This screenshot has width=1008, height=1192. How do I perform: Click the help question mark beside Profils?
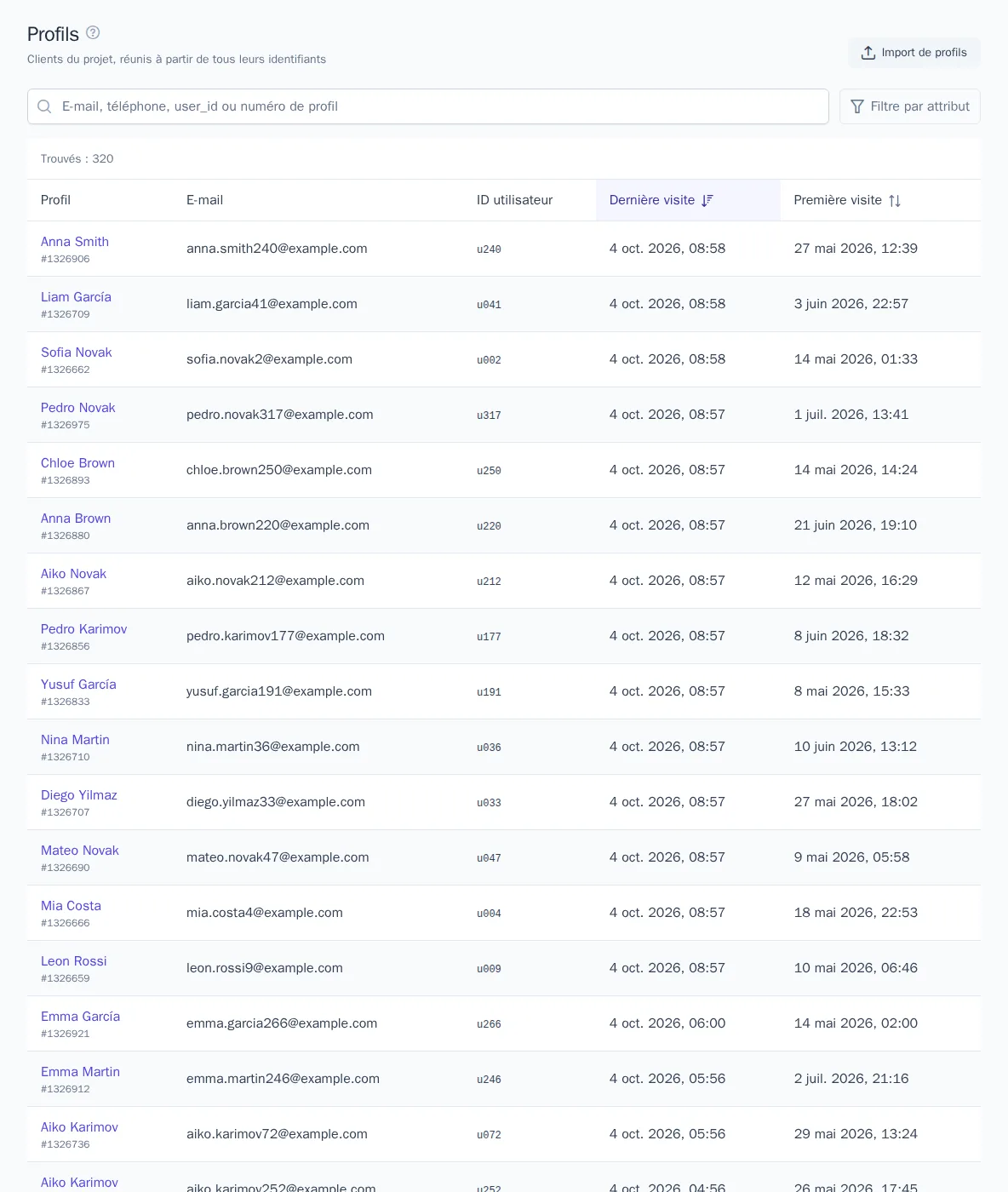(x=94, y=32)
